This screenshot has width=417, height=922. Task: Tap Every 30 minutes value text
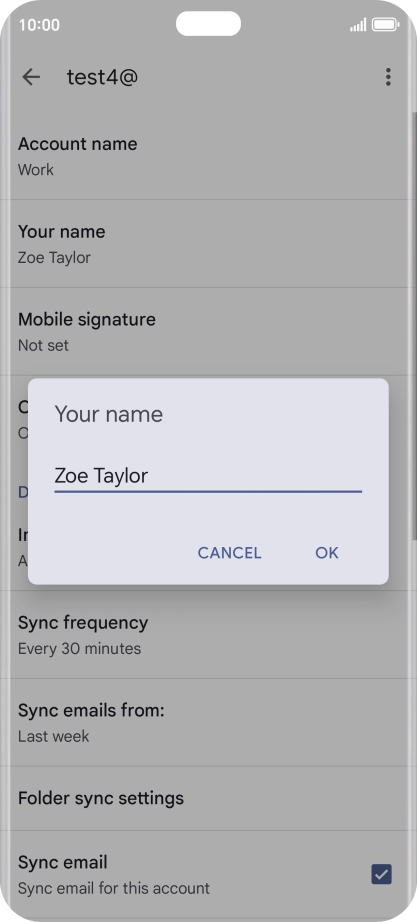79,649
